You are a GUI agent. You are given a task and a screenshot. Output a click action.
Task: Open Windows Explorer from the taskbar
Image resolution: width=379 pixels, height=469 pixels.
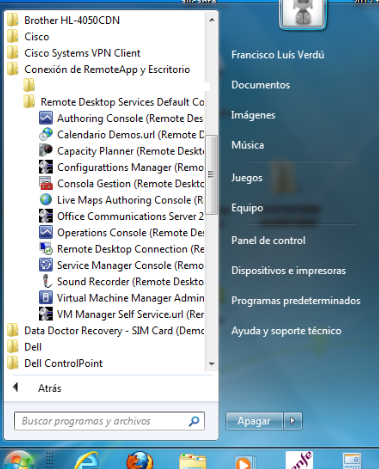tap(192, 461)
